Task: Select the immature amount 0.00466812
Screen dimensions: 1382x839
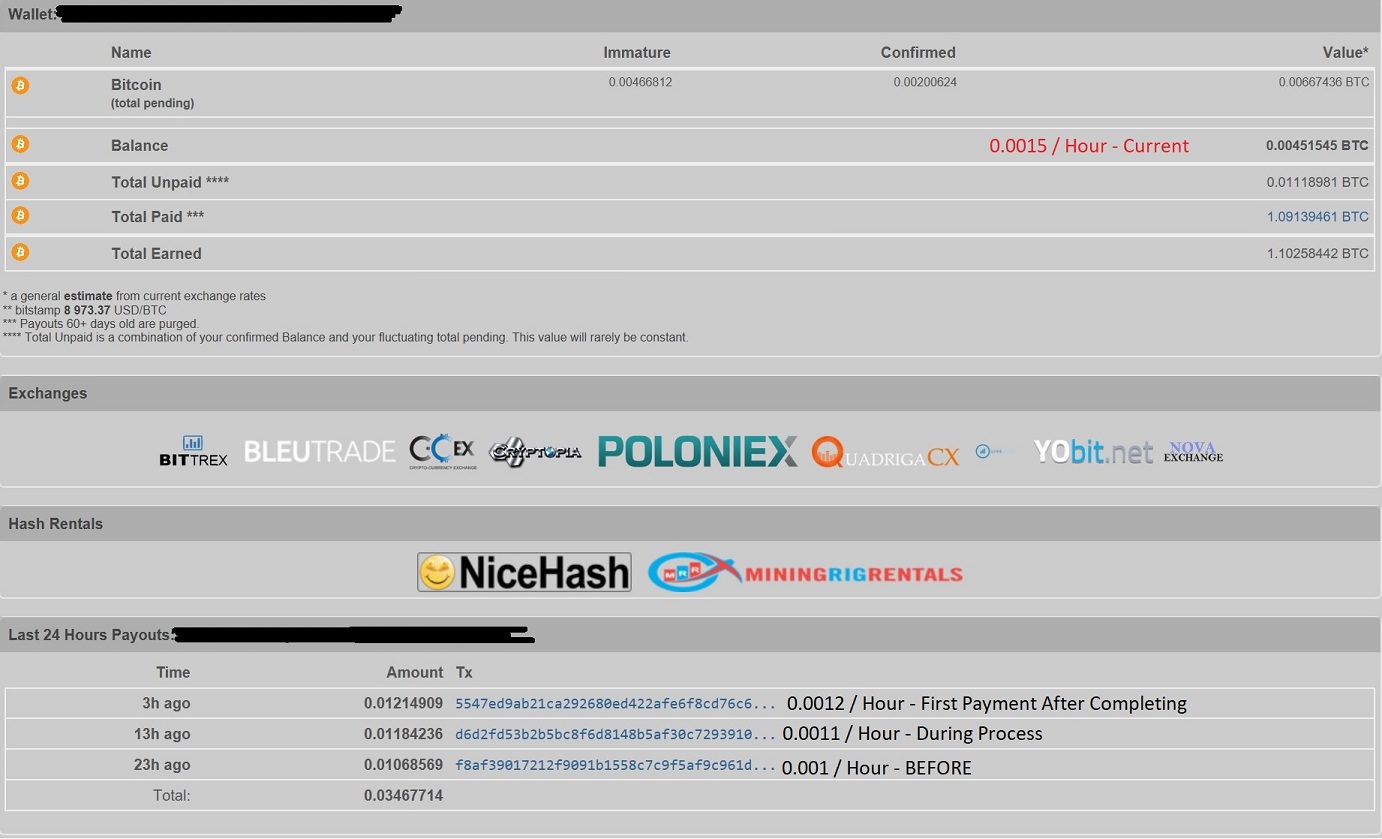Action: pos(640,82)
